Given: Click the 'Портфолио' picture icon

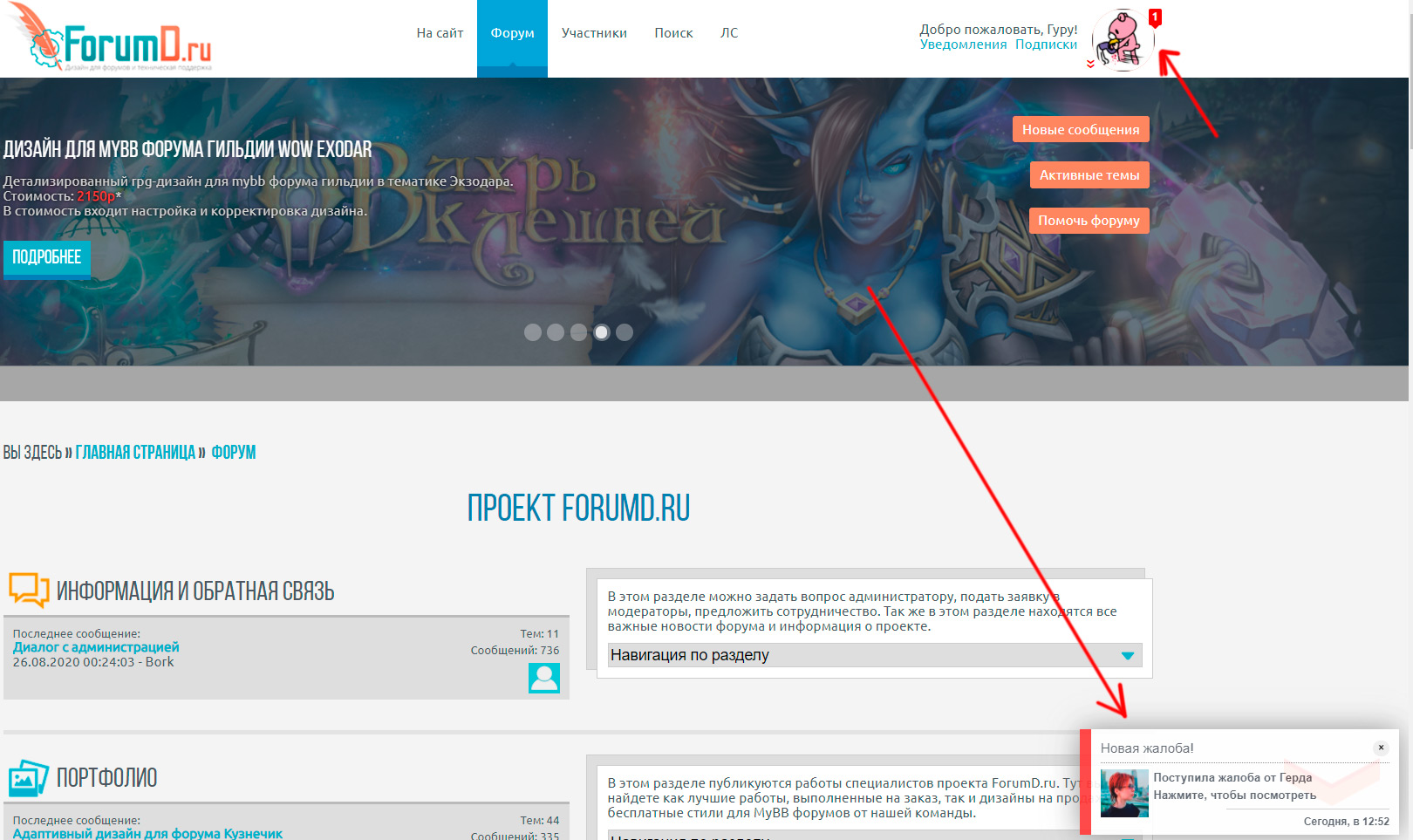Looking at the screenshot, I should 28,778.
